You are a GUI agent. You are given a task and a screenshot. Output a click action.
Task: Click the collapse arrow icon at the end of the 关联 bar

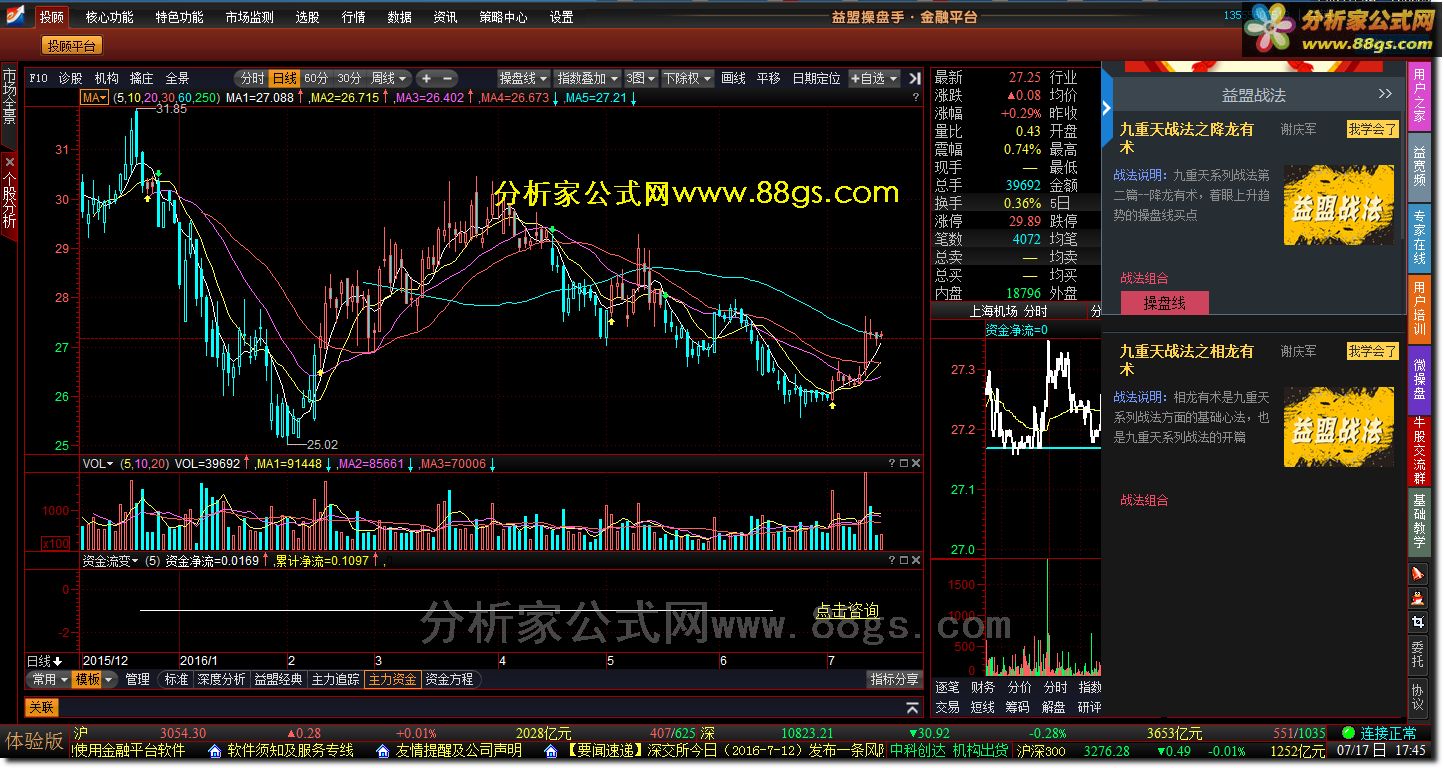pyautogui.click(x=912, y=708)
